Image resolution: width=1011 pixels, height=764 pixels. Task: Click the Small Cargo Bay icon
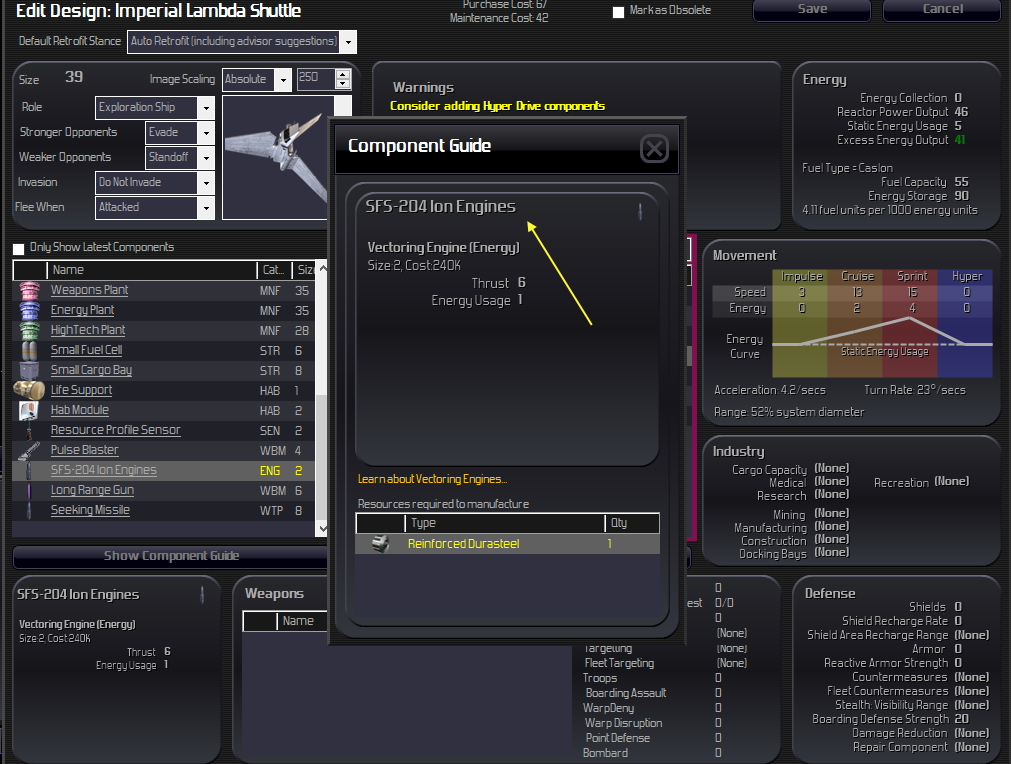click(x=30, y=371)
